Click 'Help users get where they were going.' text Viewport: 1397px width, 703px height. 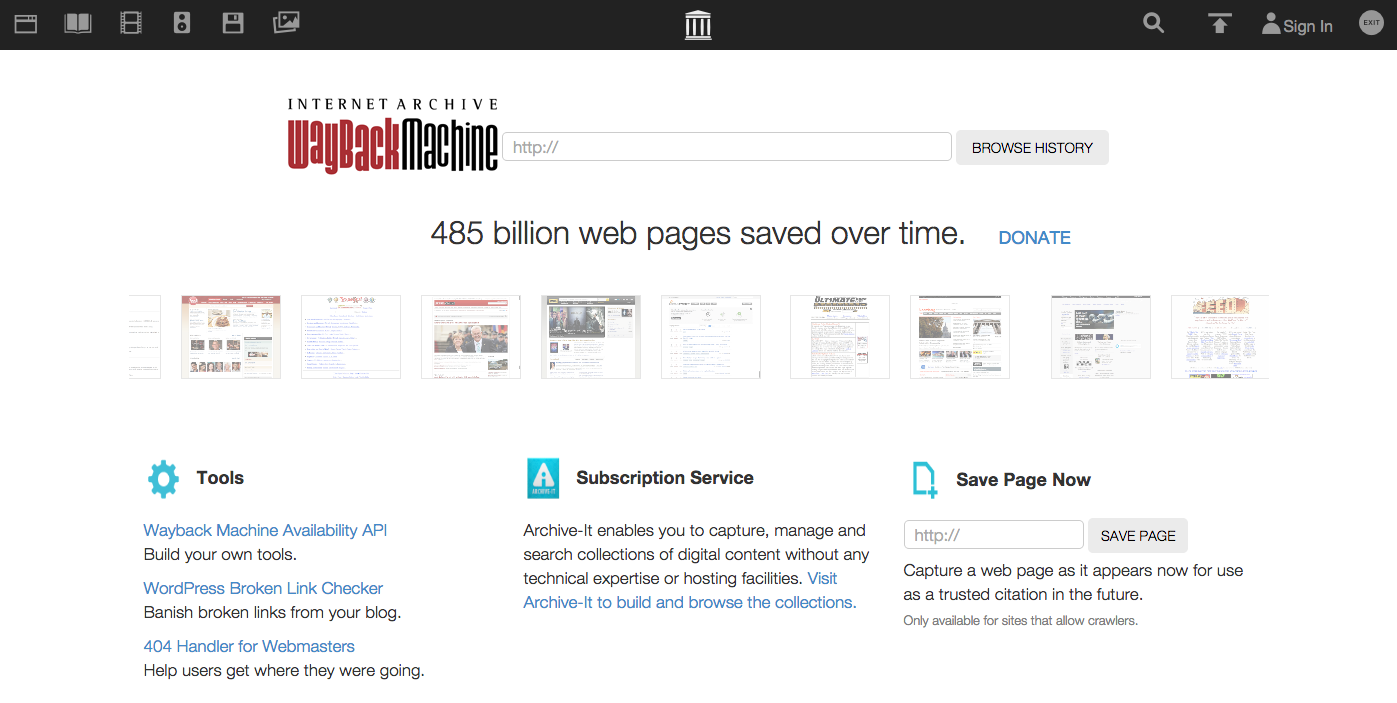coord(284,670)
